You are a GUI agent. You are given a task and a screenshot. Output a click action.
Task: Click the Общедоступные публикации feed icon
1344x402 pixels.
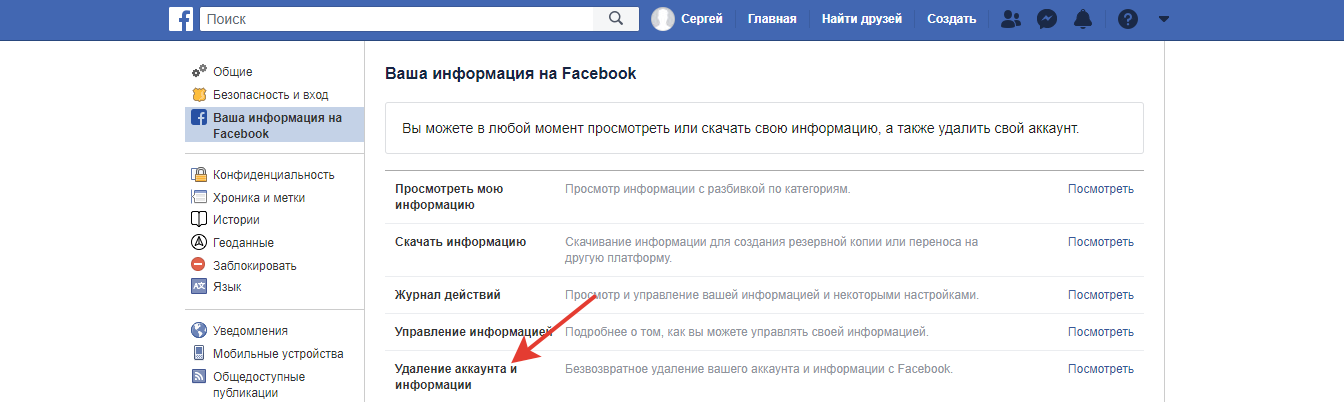coord(198,377)
